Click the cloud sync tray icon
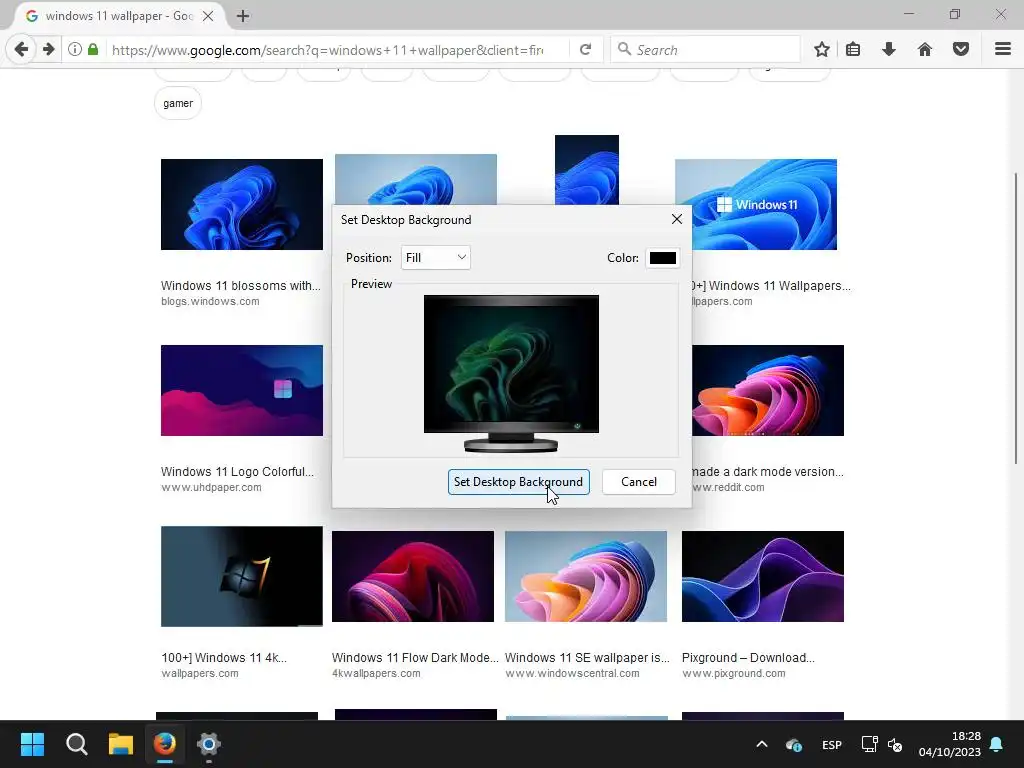The image size is (1024, 768). tap(793, 744)
